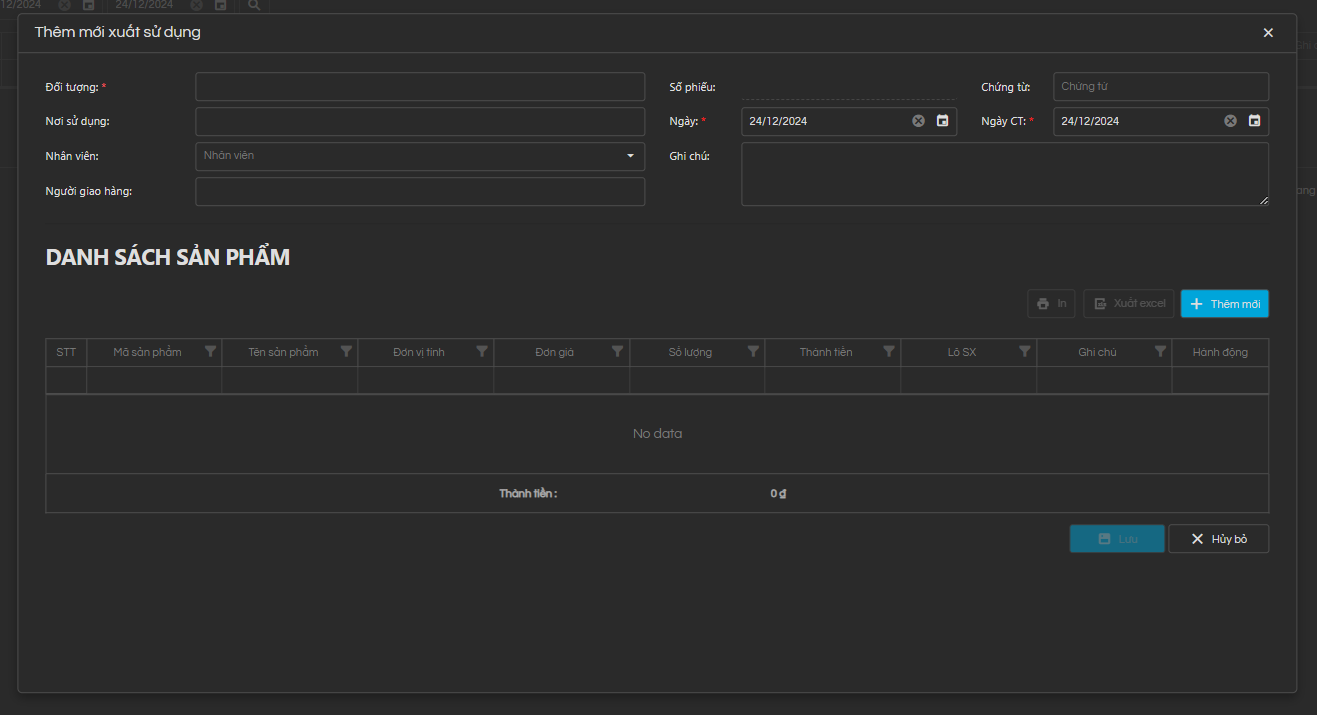The width and height of the screenshot is (1317, 715).
Task: Click the Xuất excel button
Action: pyautogui.click(x=1128, y=304)
